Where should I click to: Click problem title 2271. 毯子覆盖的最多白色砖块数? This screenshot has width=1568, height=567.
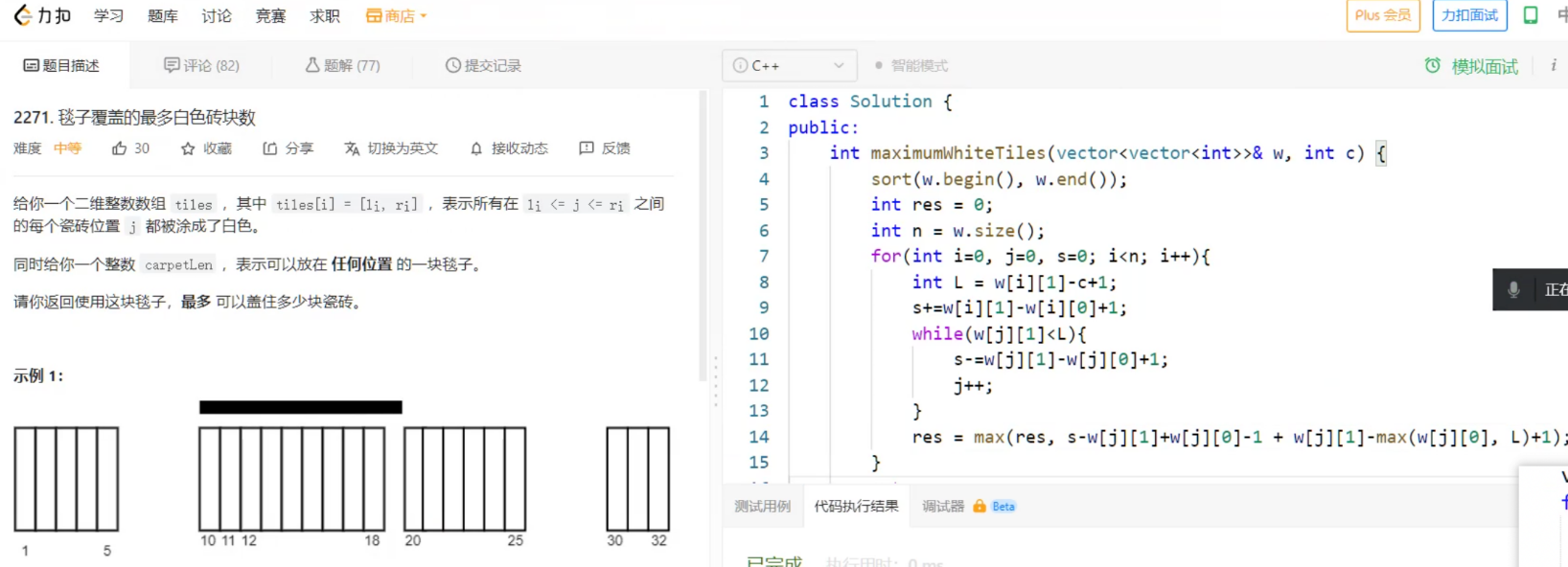(134, 117)
